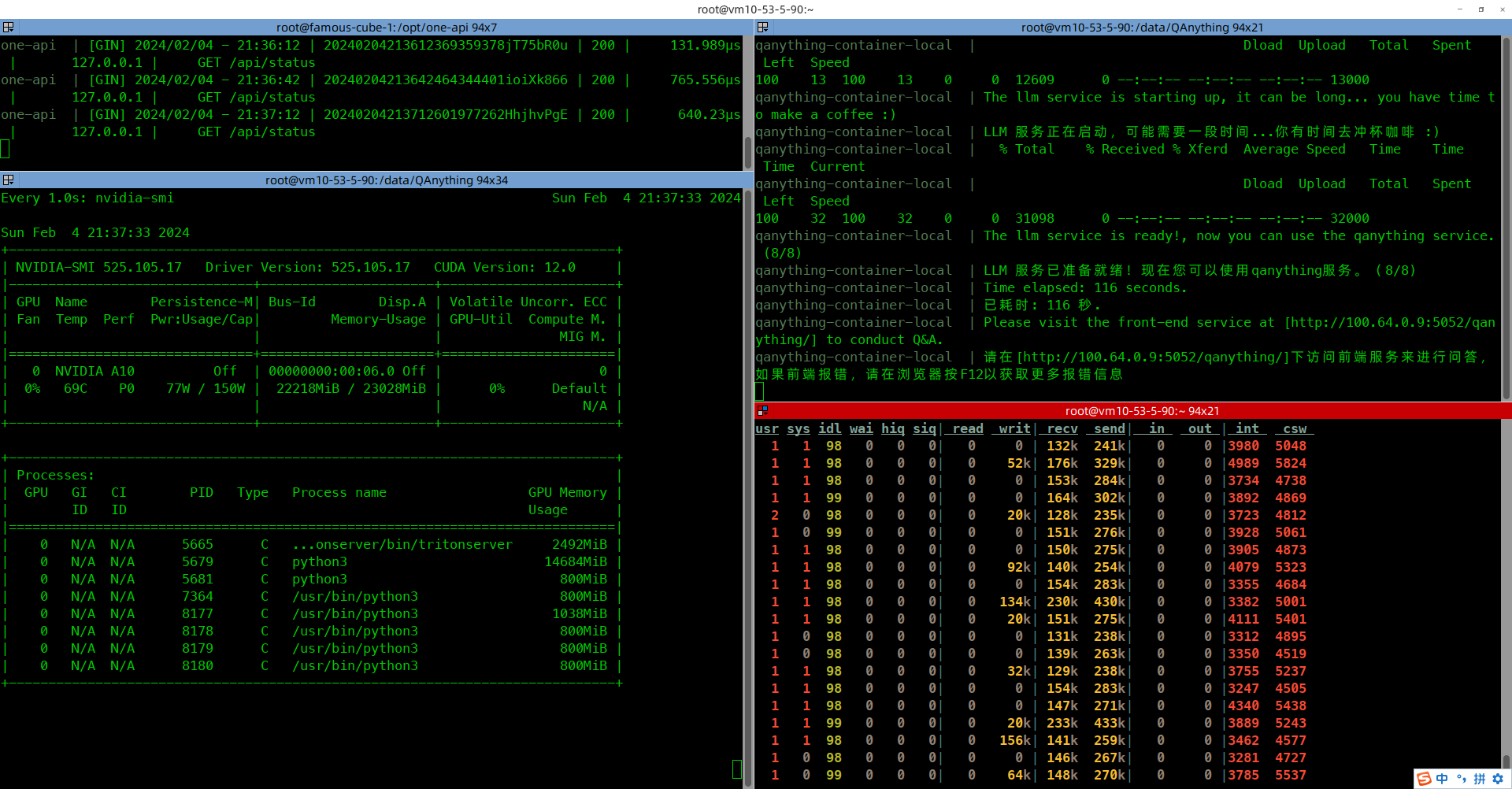Click the '14684MiB' GPU memory value
The image size is (1512, 789).
576,562
